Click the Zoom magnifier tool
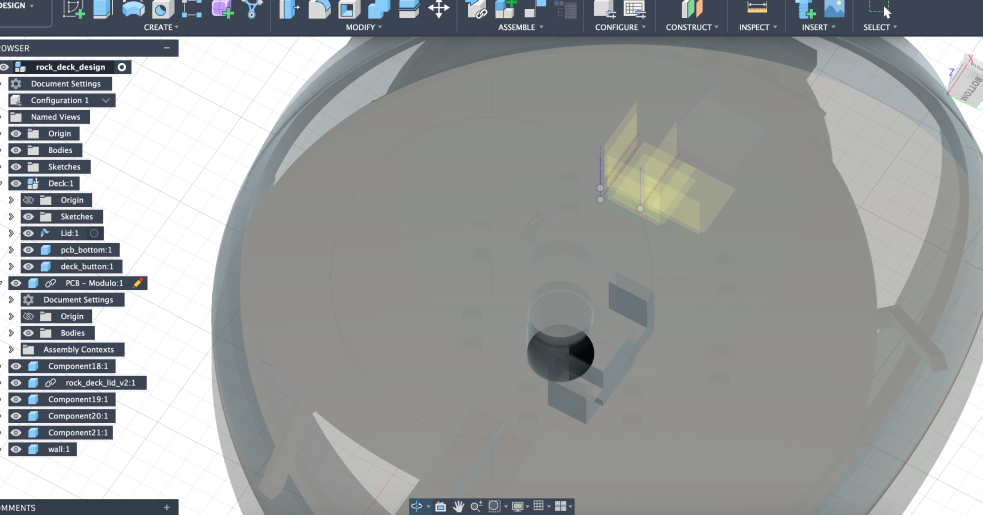The width and height of the screenshot is (983, 515). (x=477, y=506)
